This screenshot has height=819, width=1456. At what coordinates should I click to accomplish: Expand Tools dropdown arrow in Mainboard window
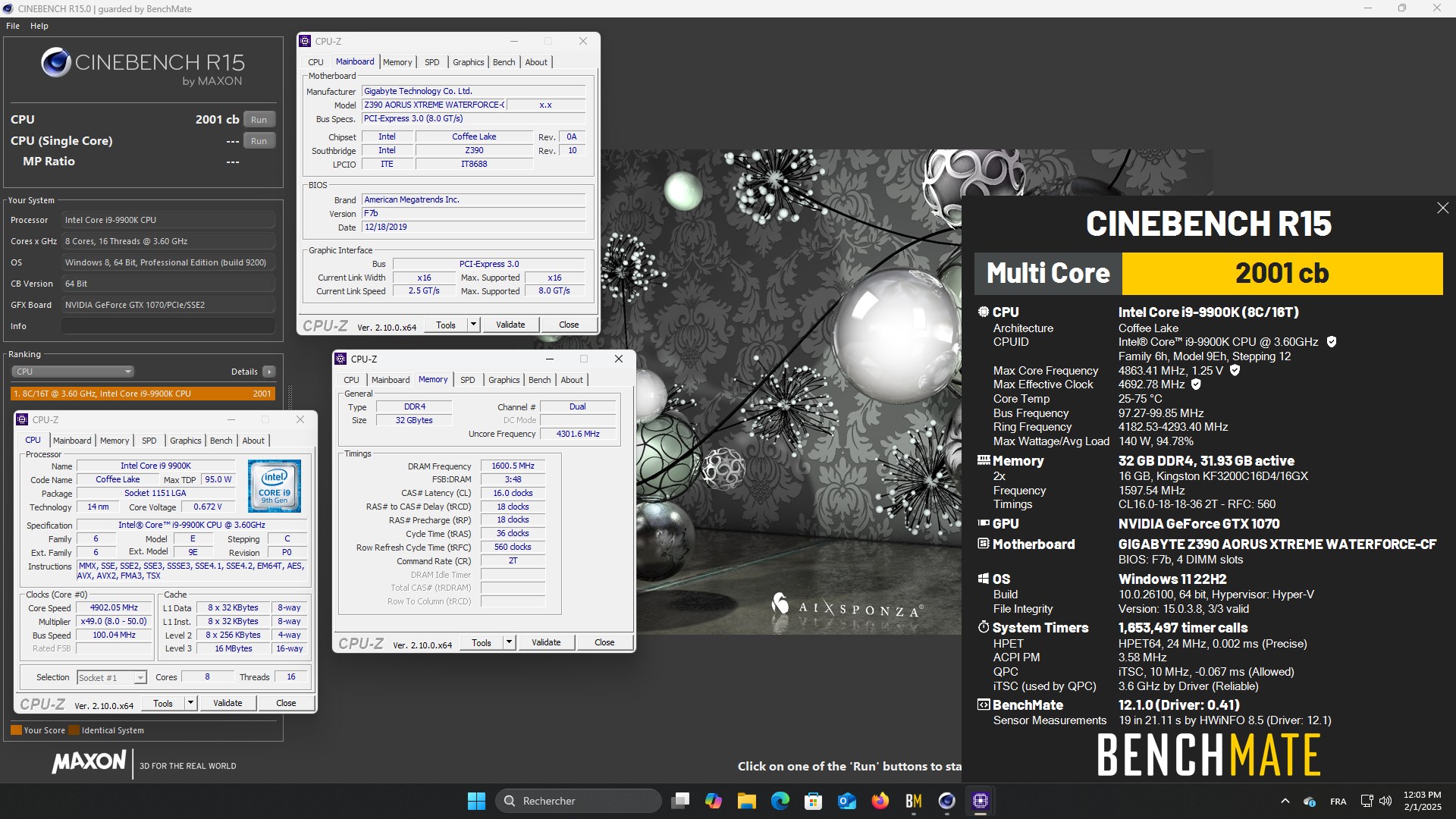(473, 325)
